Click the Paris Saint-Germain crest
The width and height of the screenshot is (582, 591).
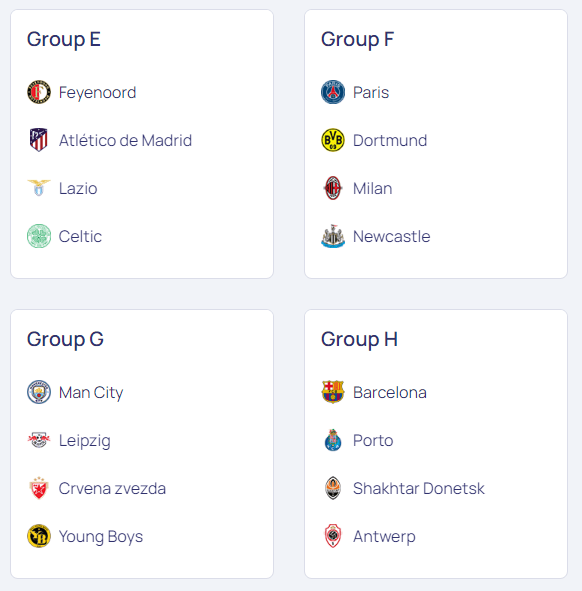point(333,92)
